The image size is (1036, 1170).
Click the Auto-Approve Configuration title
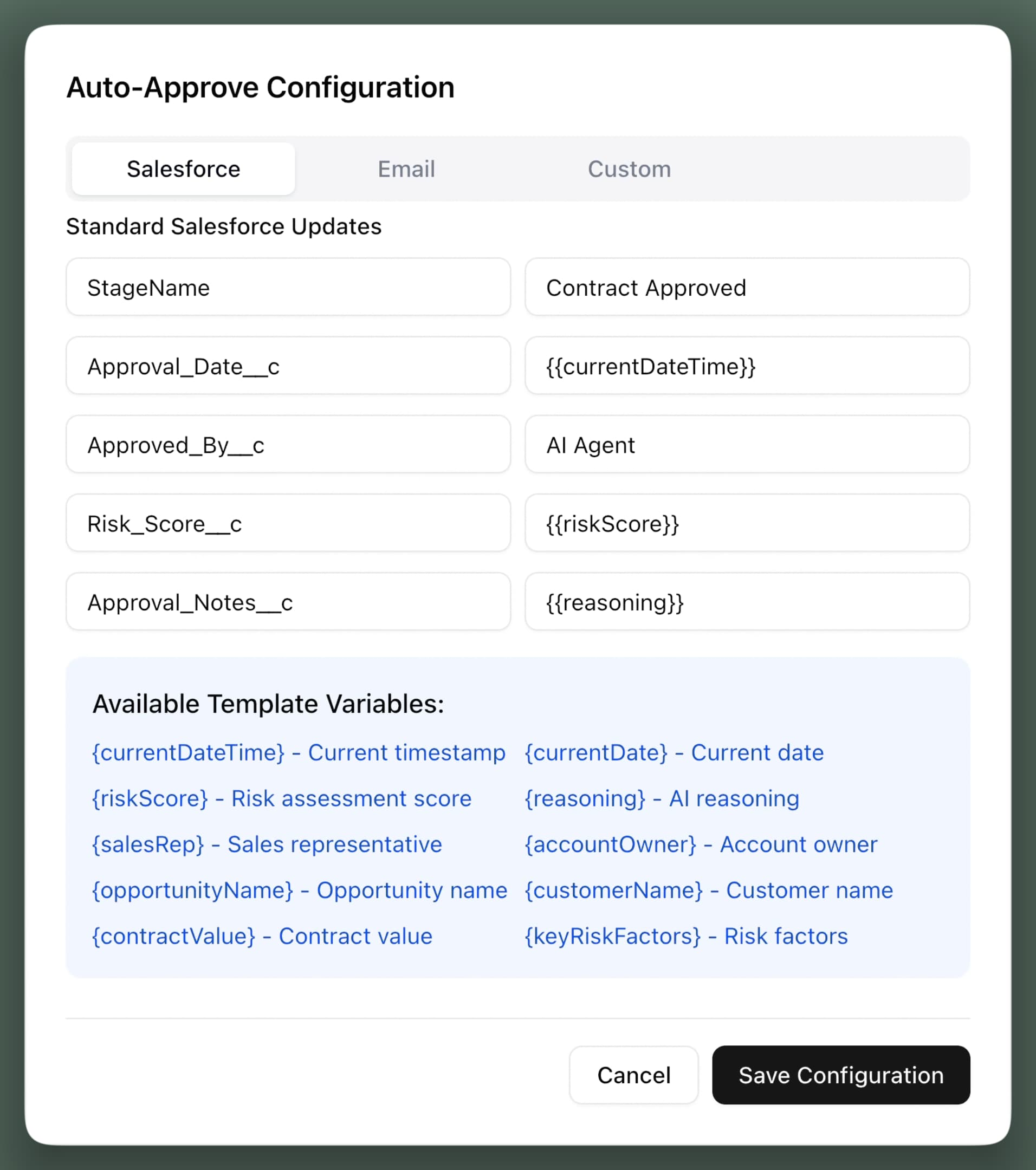[x=261, y=88]
